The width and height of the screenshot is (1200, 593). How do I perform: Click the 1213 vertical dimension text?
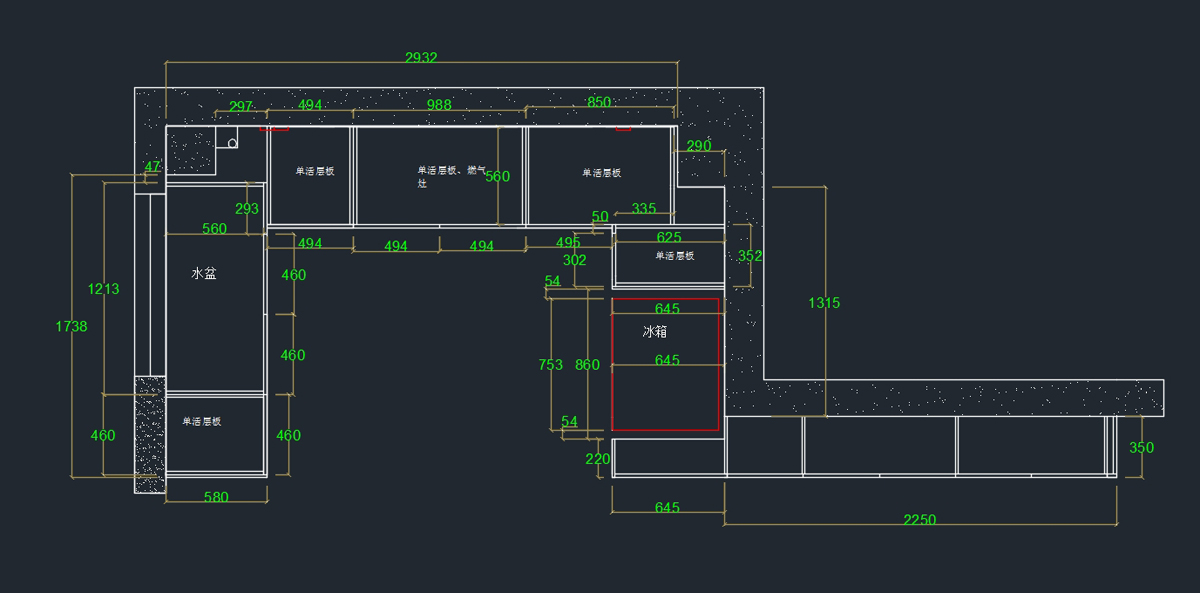pos(103,289)
